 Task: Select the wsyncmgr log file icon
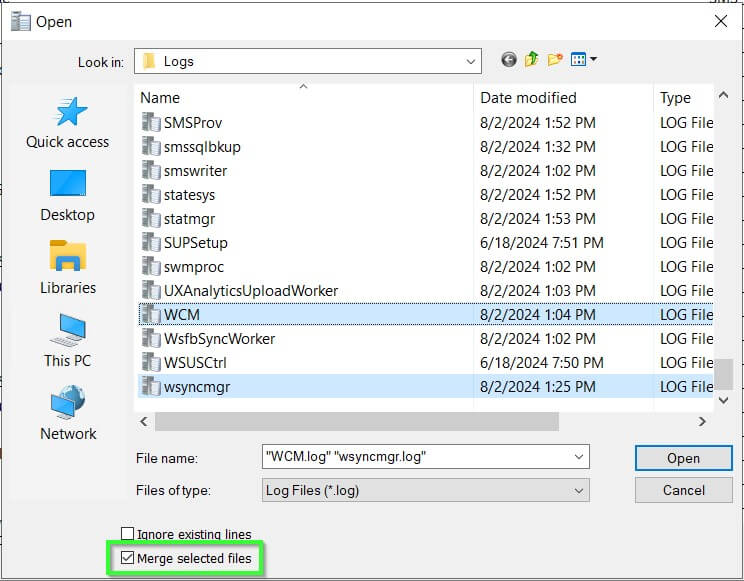pyautogui.click(x=151, y=386)
